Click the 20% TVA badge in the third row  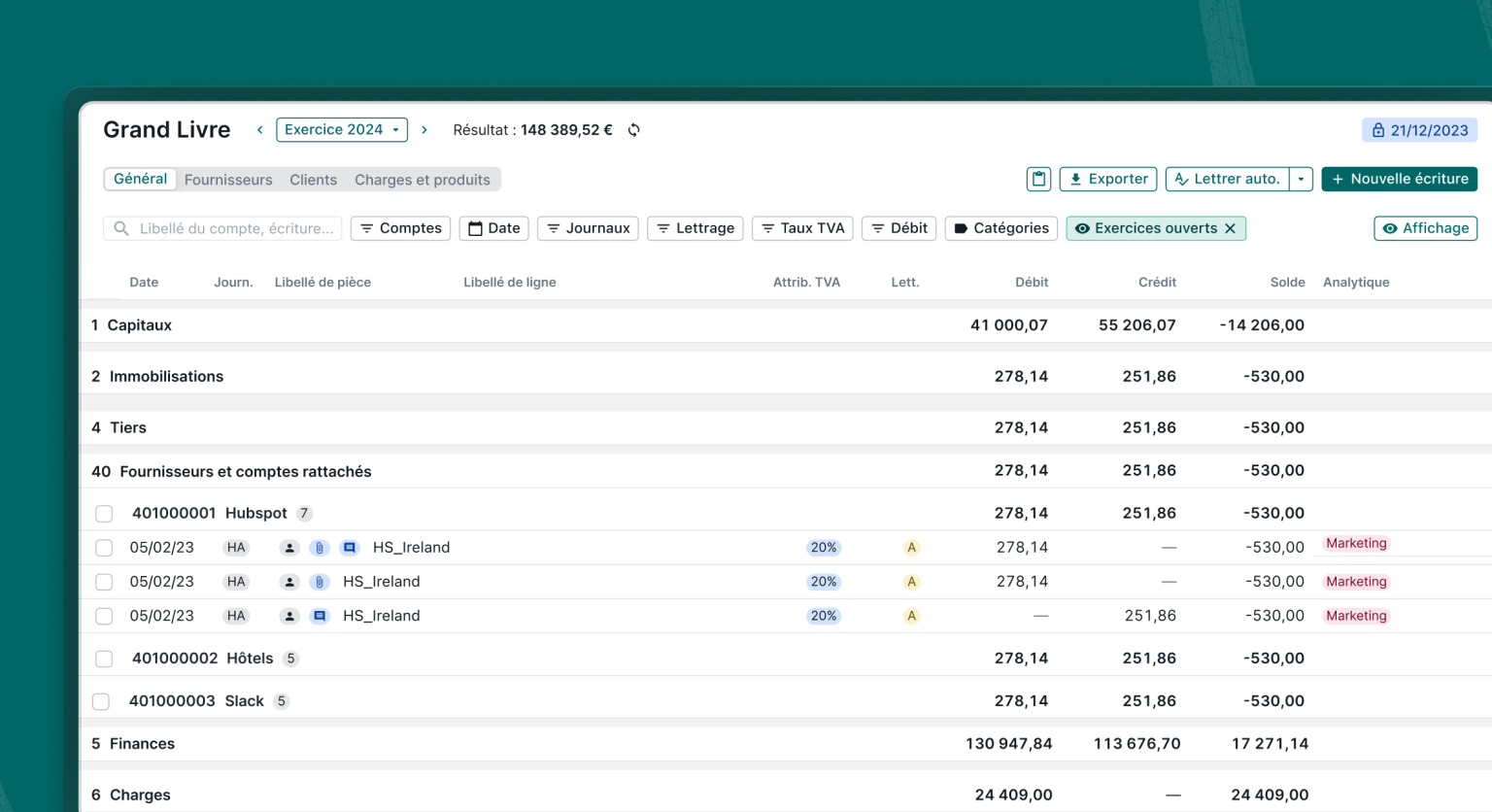[824, 616]
